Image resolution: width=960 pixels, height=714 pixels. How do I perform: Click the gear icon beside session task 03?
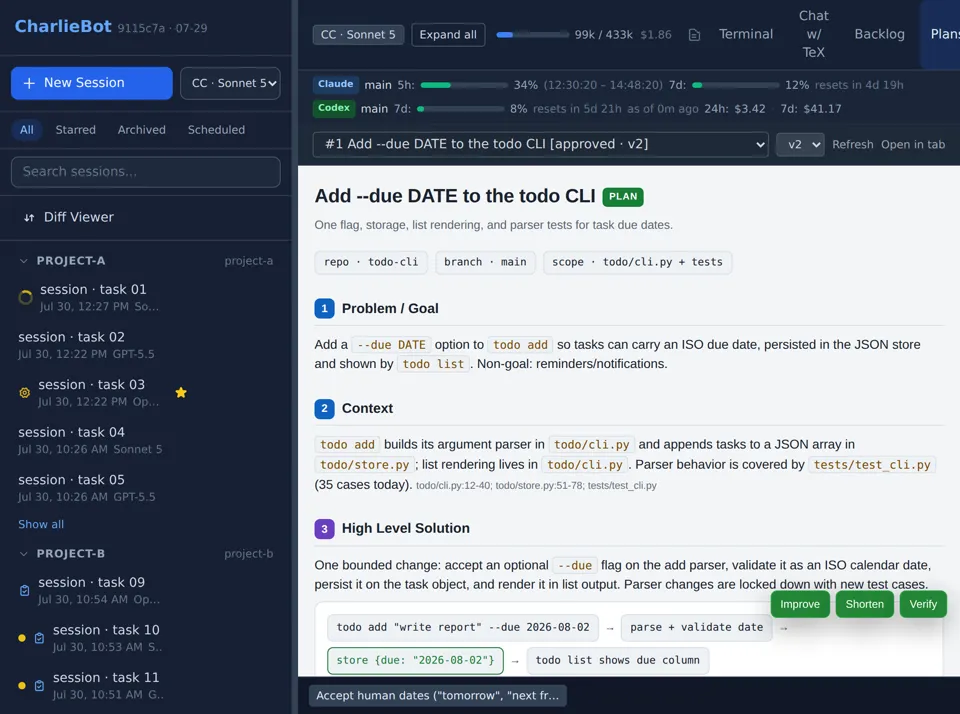(24, 393)
